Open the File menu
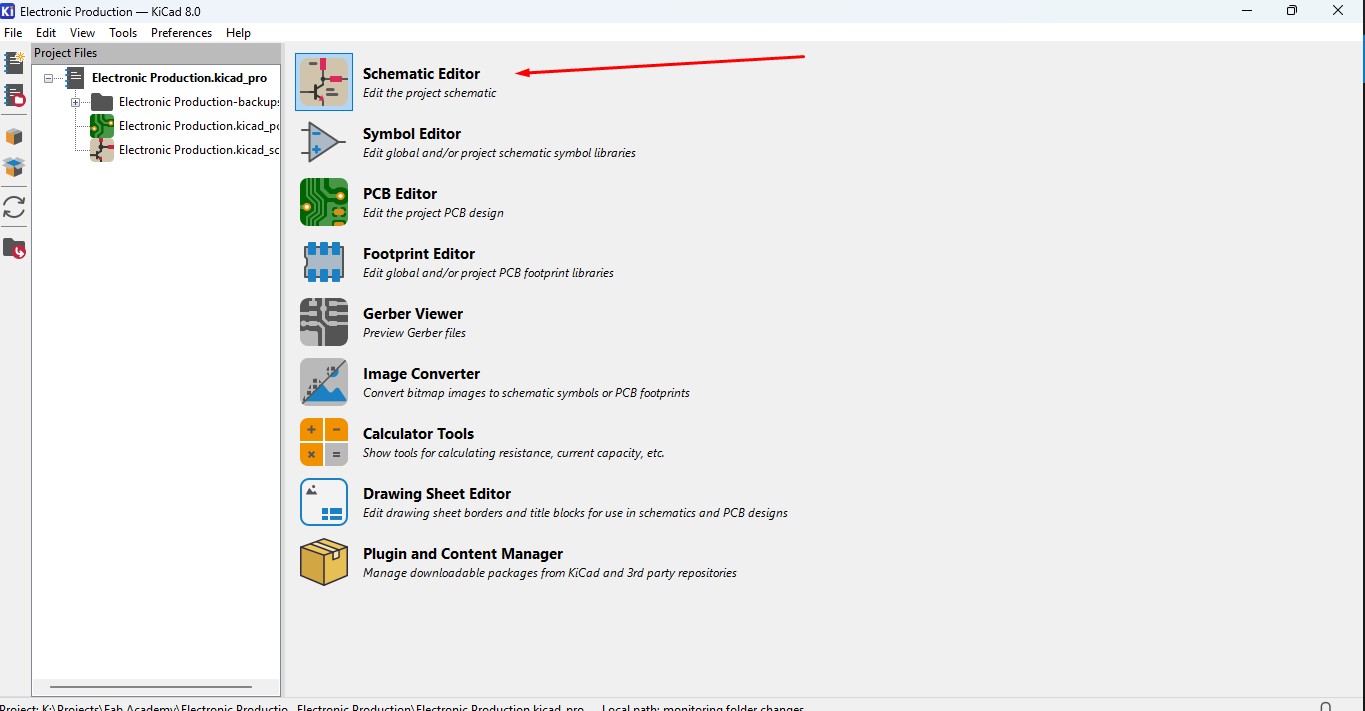1365x711 pixels. (x=13, y=33)
